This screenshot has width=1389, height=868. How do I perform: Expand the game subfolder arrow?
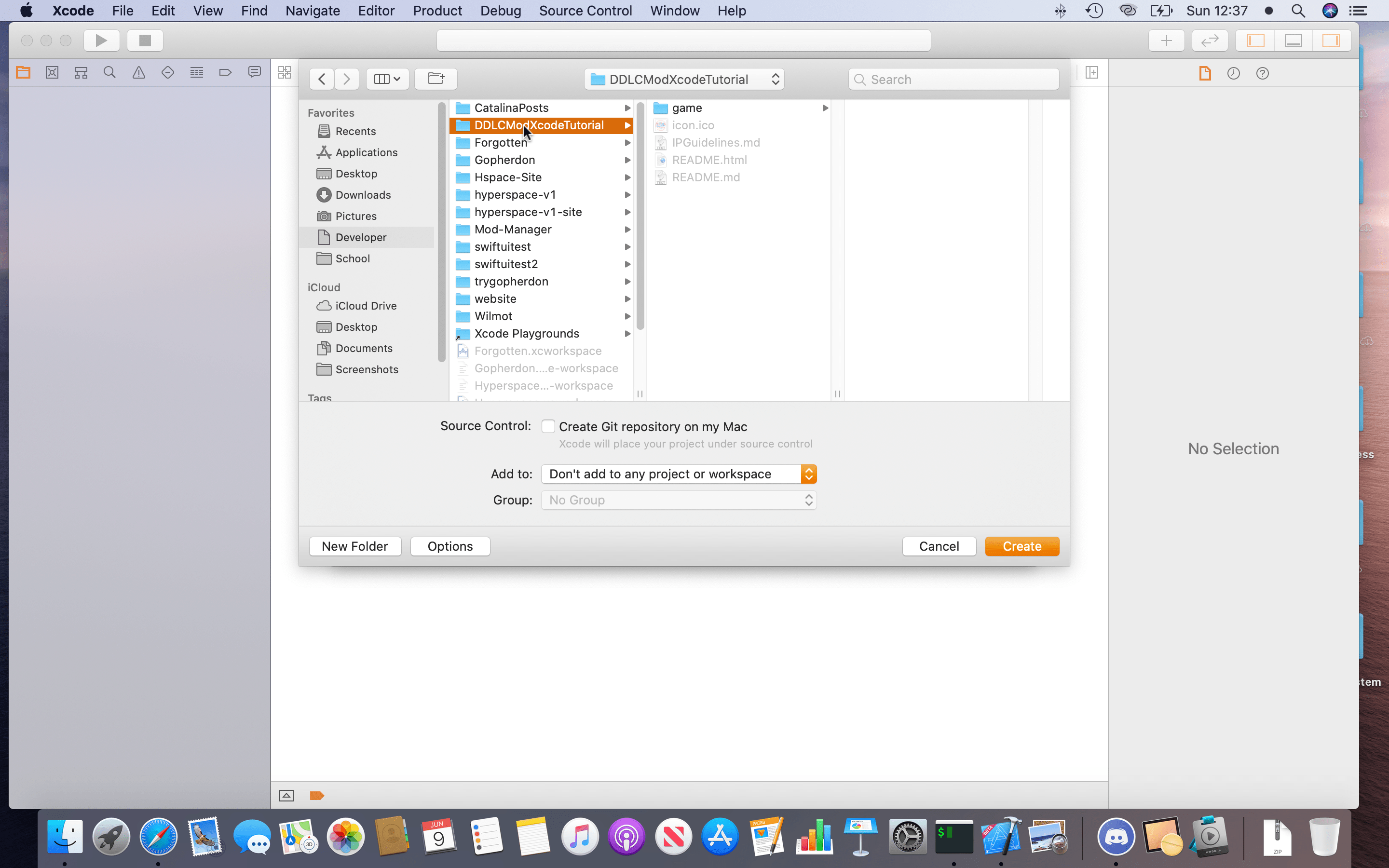825,107
